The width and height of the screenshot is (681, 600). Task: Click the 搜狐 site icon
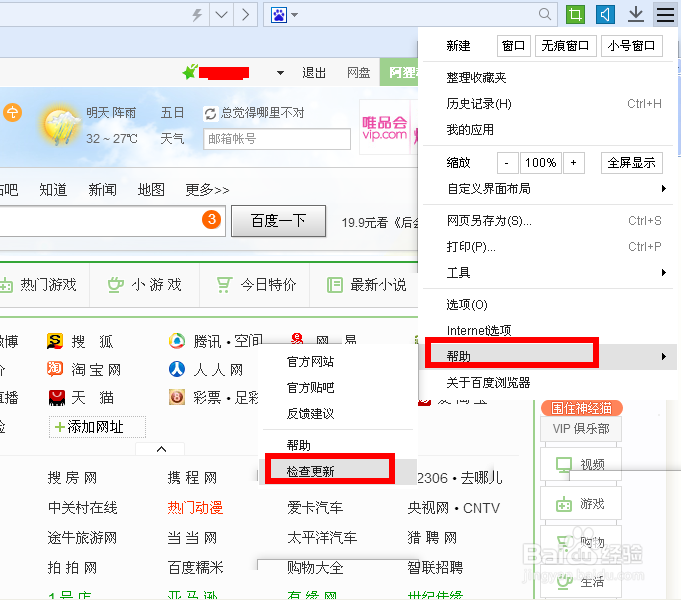coord(55,341)
